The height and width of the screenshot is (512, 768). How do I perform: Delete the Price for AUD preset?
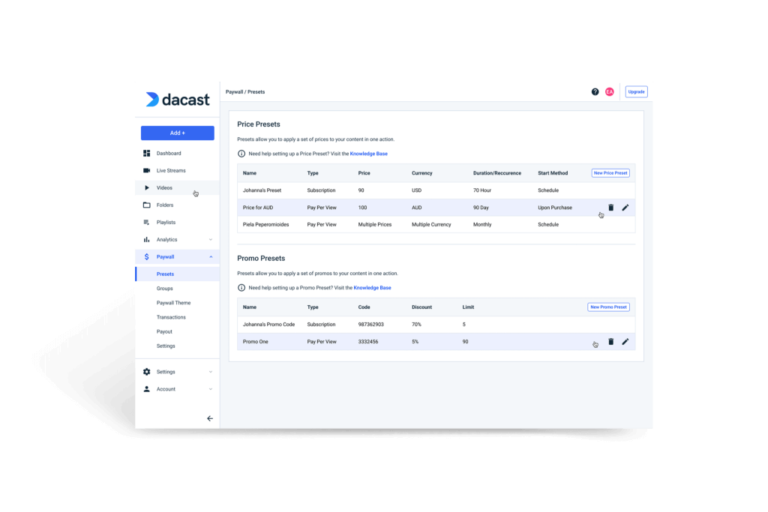[x=611, y=207]
